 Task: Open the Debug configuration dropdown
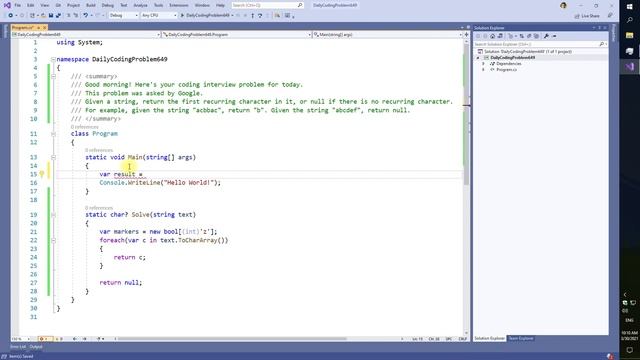(x=124, y=16)
